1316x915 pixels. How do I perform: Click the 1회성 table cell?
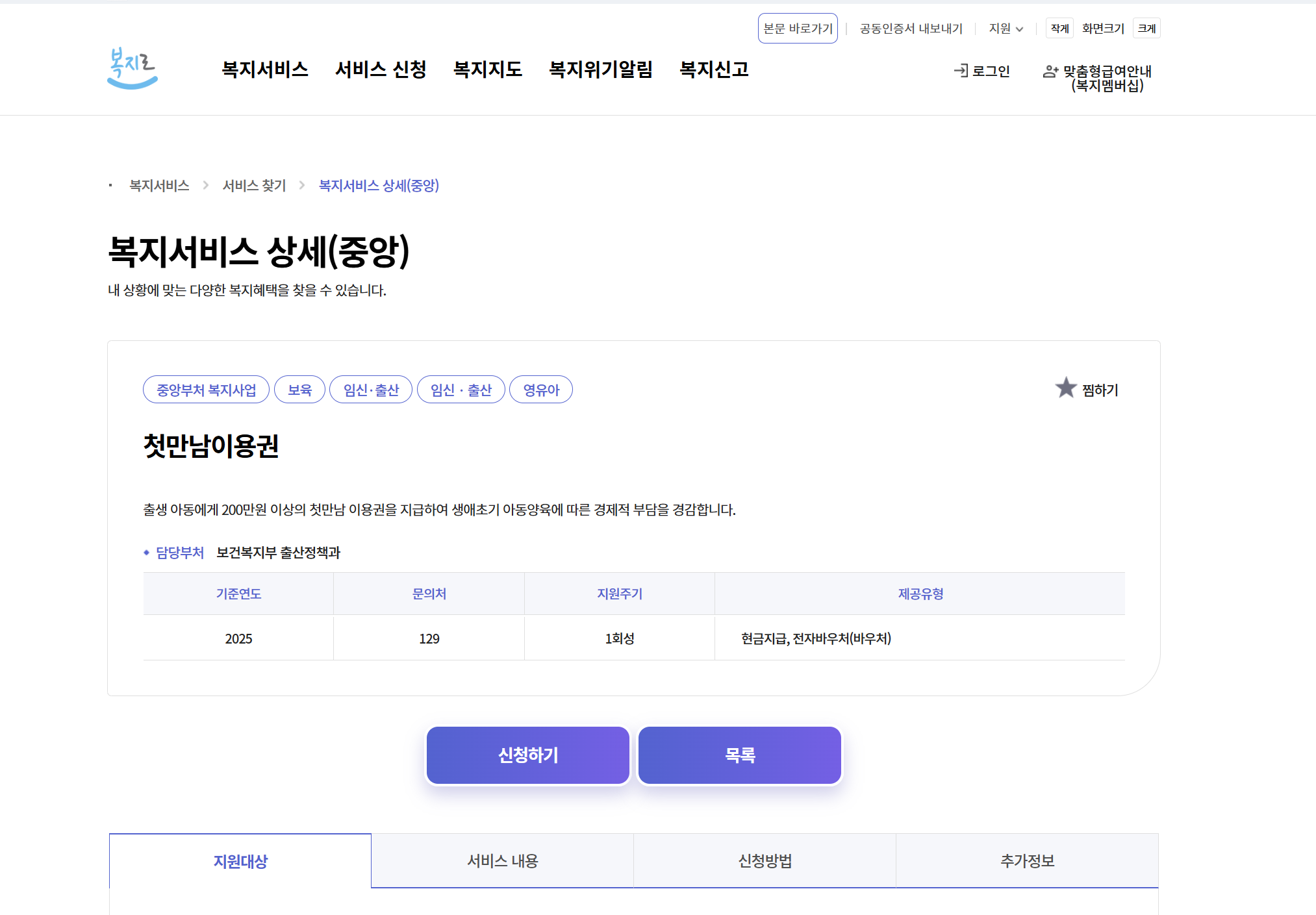tap(620, 638)
